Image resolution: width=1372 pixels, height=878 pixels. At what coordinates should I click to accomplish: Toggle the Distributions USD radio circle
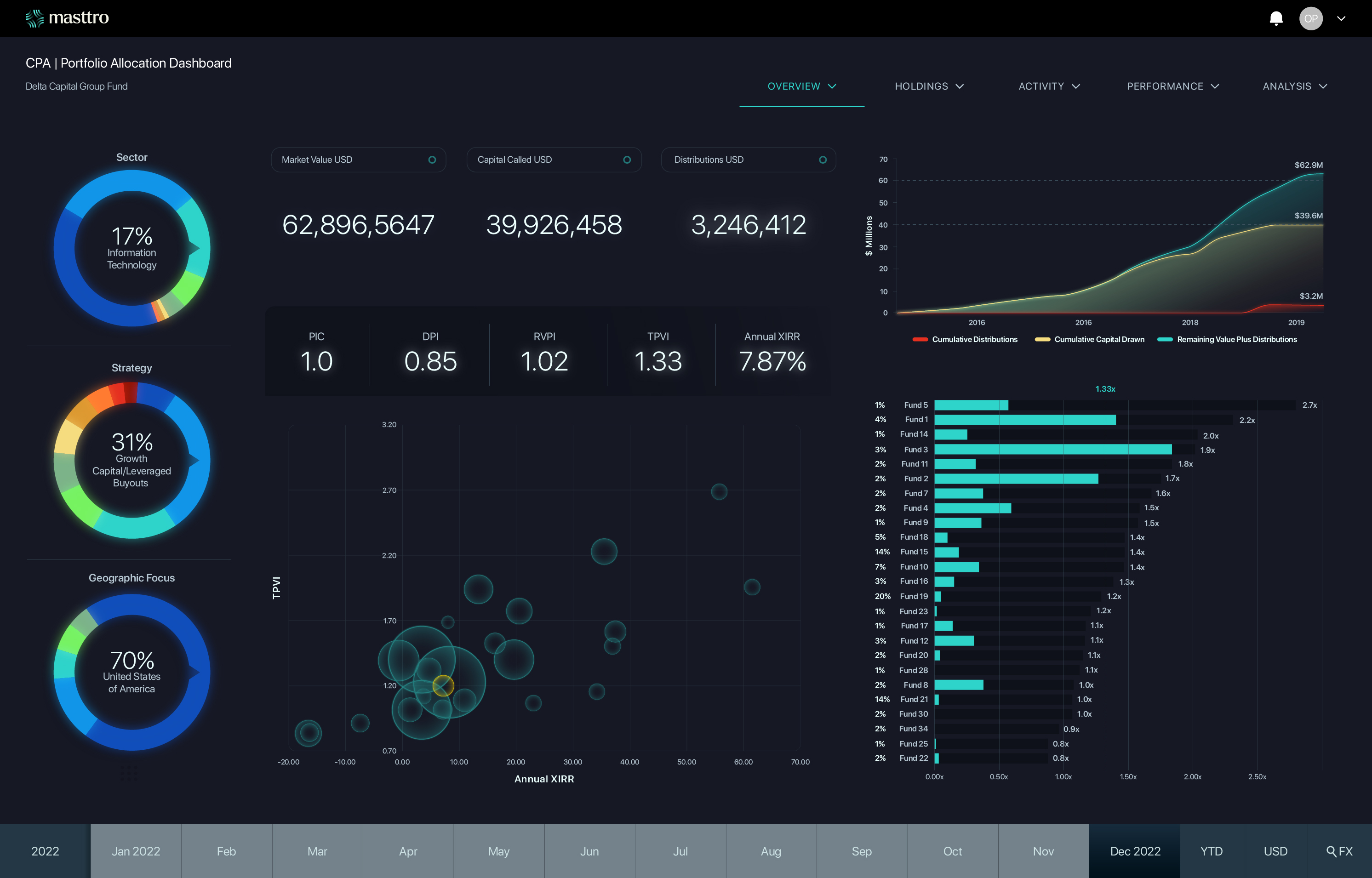pos(822,160)
